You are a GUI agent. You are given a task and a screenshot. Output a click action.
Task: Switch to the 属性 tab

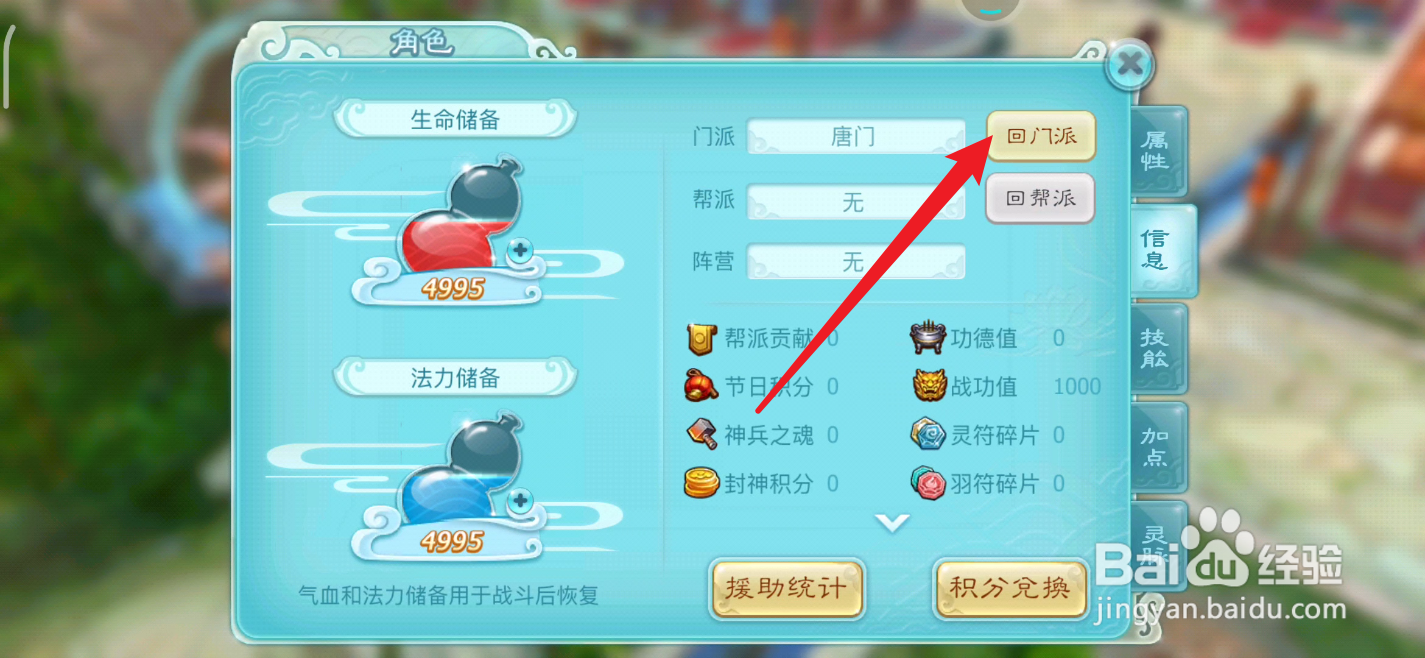(1157, 150)
